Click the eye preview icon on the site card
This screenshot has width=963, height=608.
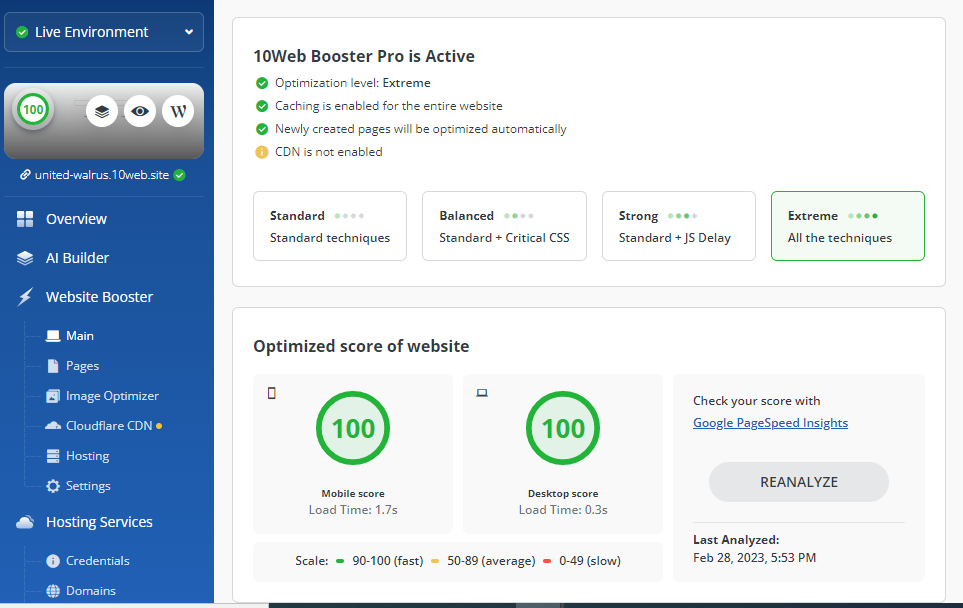coord(140,111)
